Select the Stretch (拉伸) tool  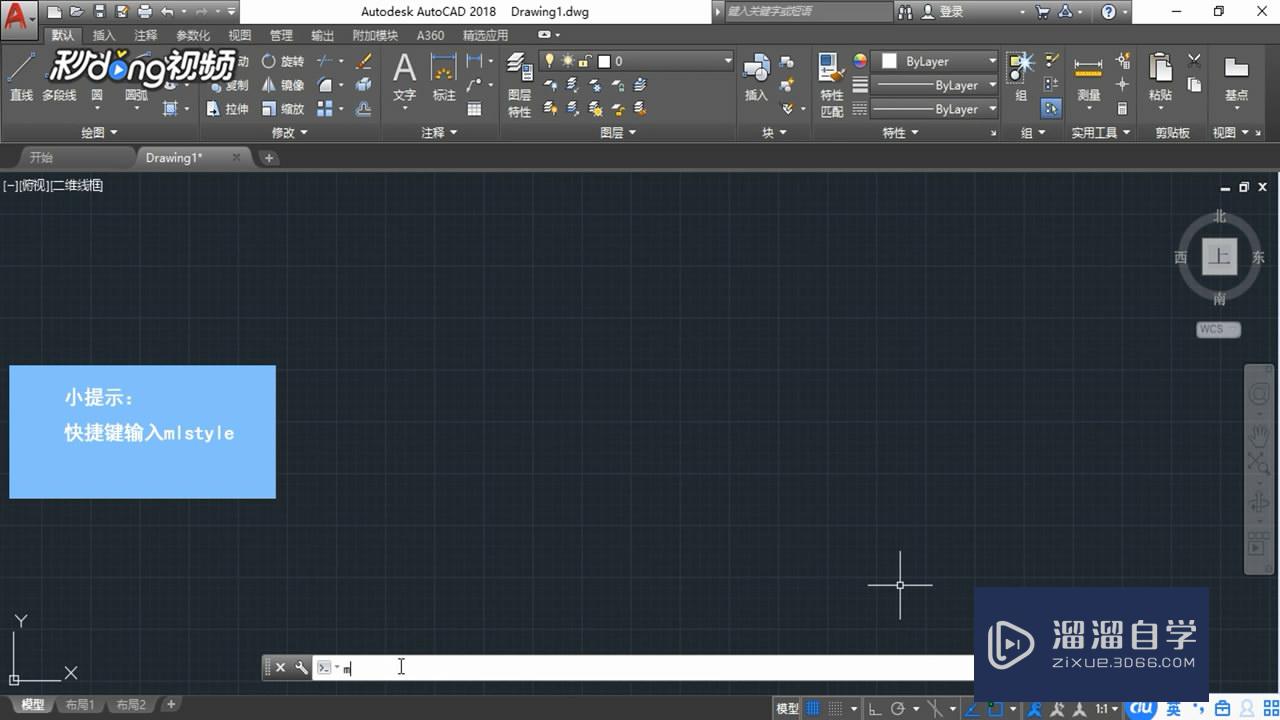click(x=229, y=109)
